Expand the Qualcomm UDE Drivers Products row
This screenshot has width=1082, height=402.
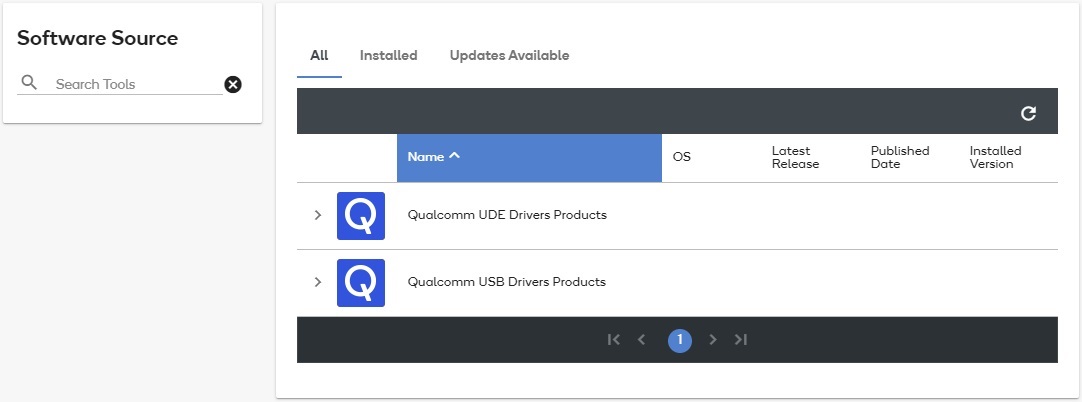pyautogui.click(x=318, y=215)
